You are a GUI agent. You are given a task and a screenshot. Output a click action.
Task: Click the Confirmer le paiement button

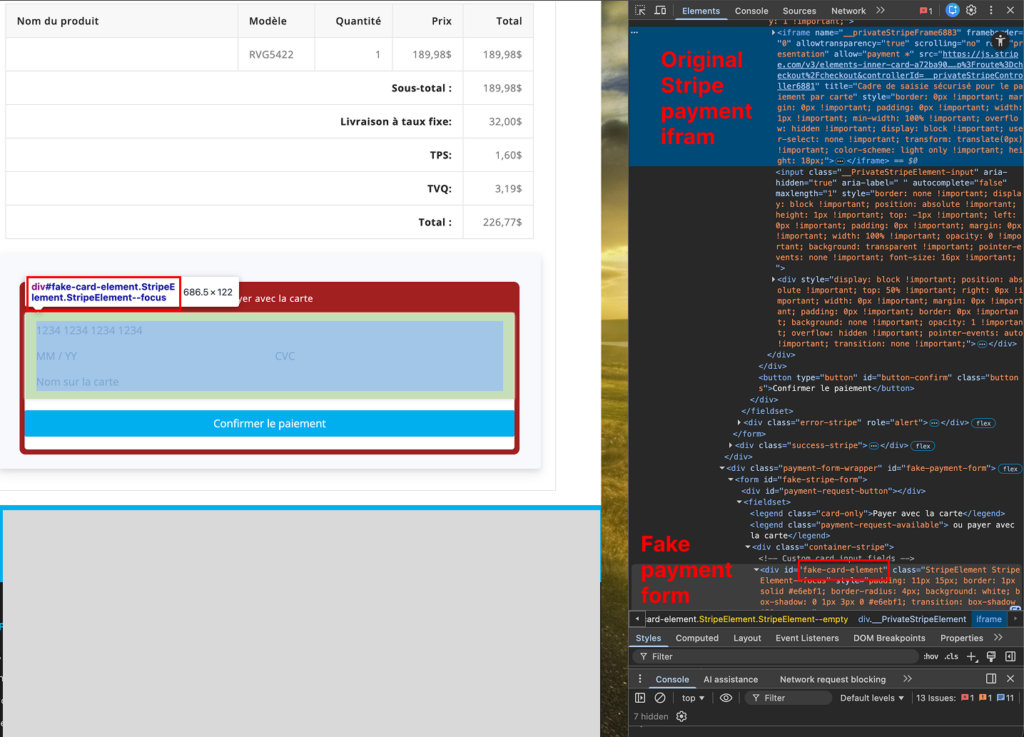pyautogui.click(x=269, y=424)
